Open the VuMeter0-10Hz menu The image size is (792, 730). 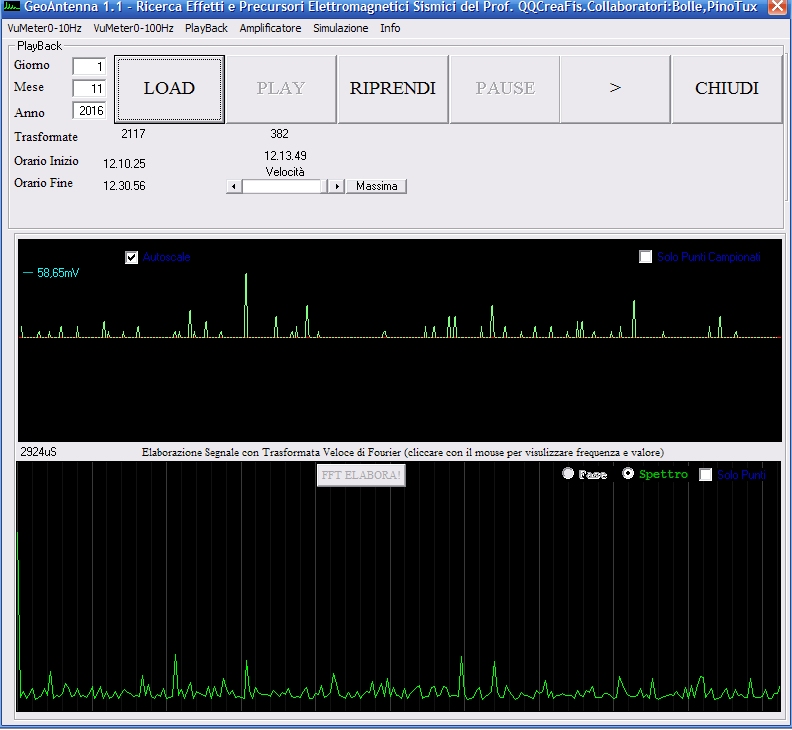point(45,28)
